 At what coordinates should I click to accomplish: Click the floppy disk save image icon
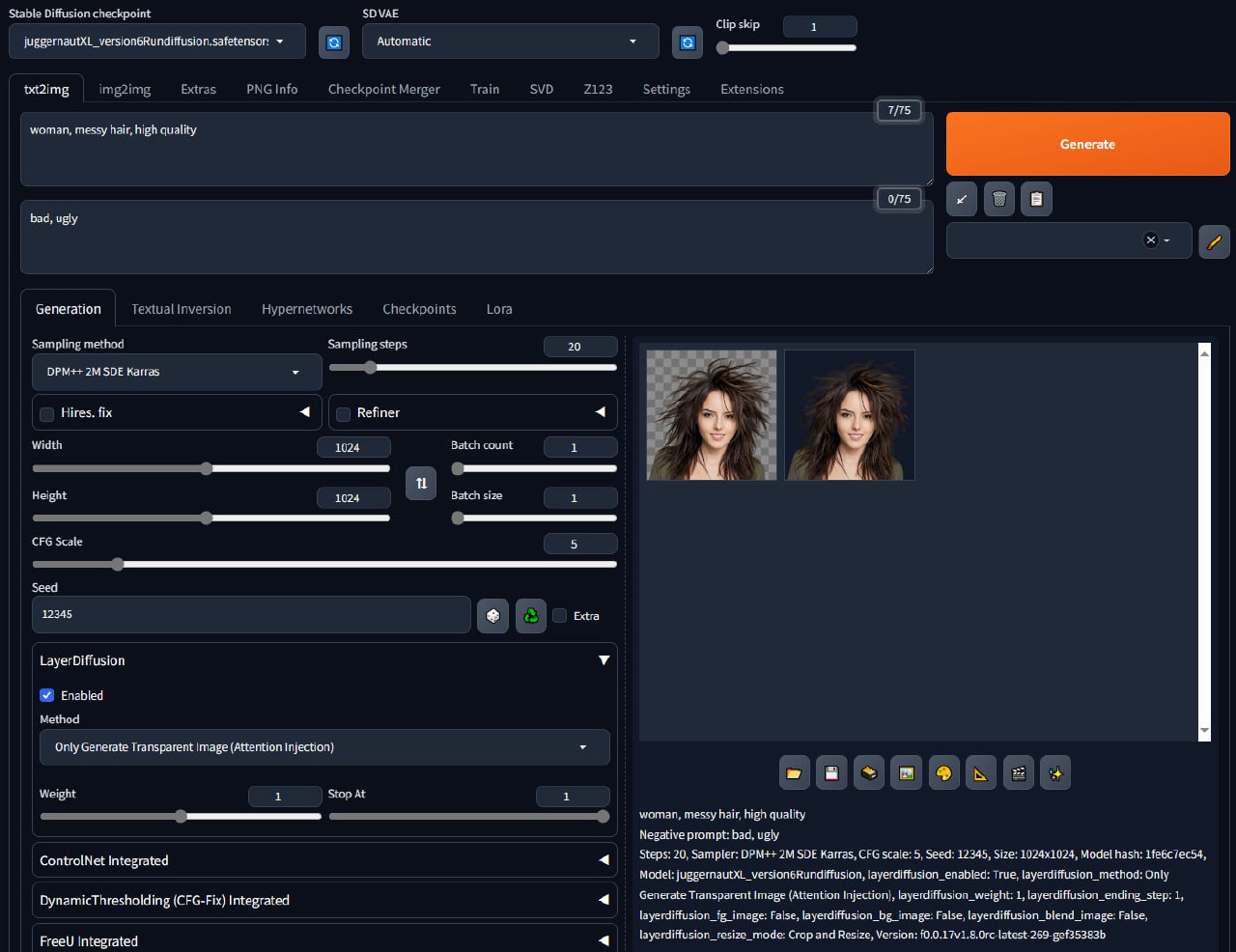coord(831,773)
